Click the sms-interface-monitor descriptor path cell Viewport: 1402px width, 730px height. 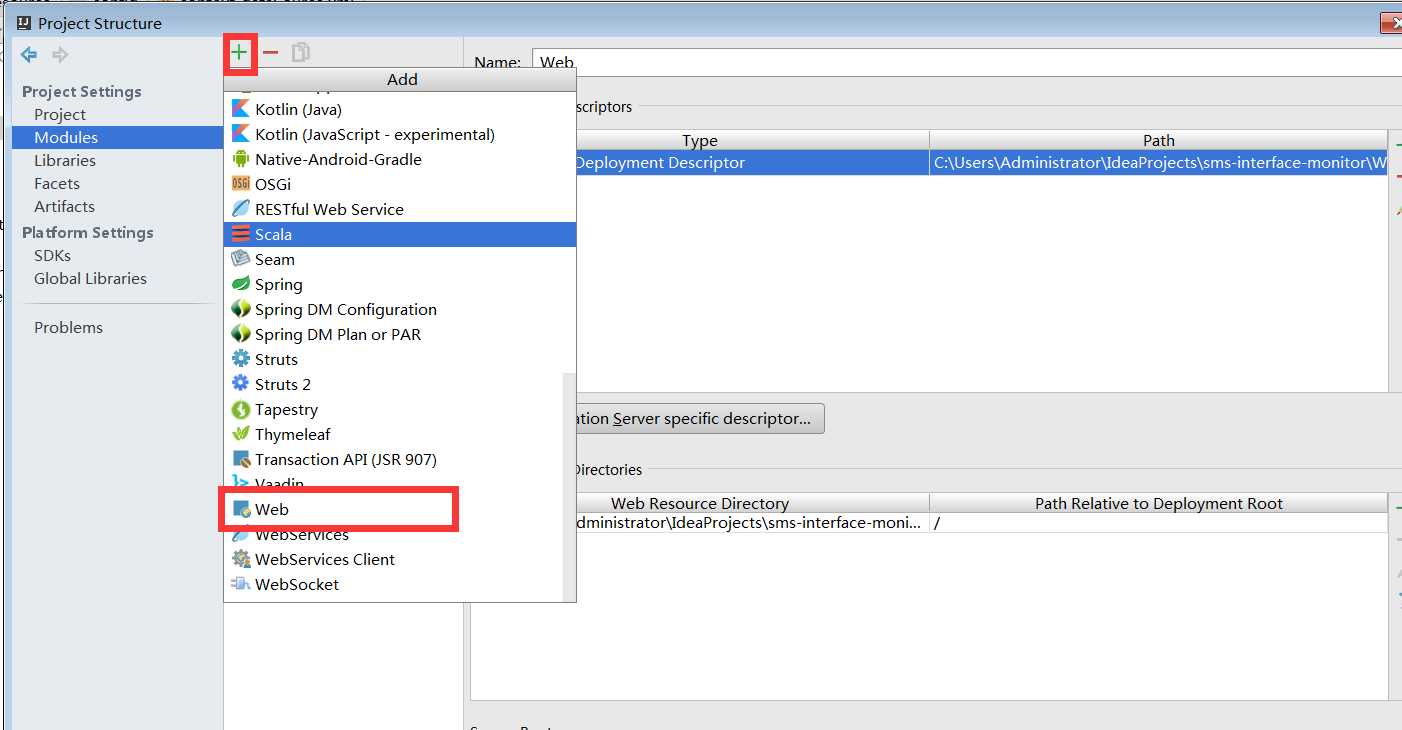[x=1159, y=162]
